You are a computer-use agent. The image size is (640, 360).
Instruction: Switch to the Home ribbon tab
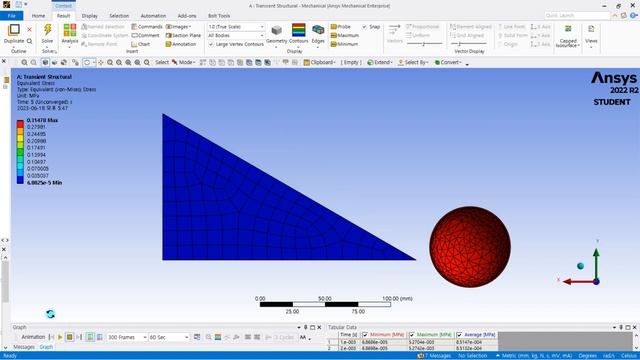coord(38,16)
